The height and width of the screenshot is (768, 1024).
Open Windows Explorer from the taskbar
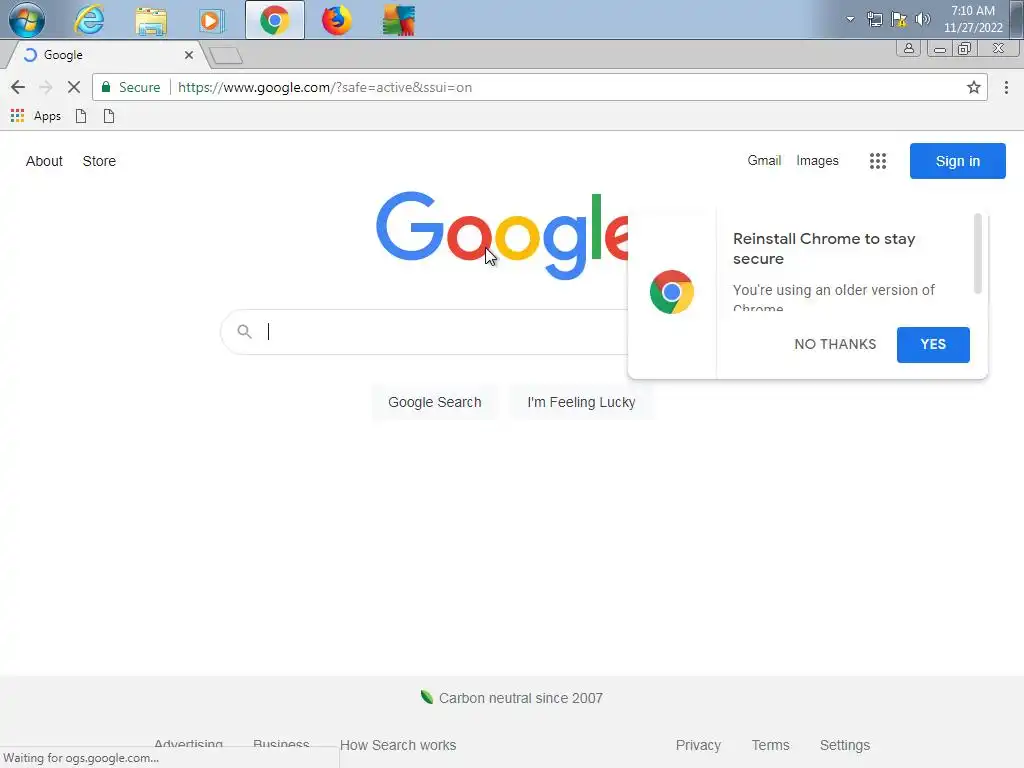coord(151,20)
